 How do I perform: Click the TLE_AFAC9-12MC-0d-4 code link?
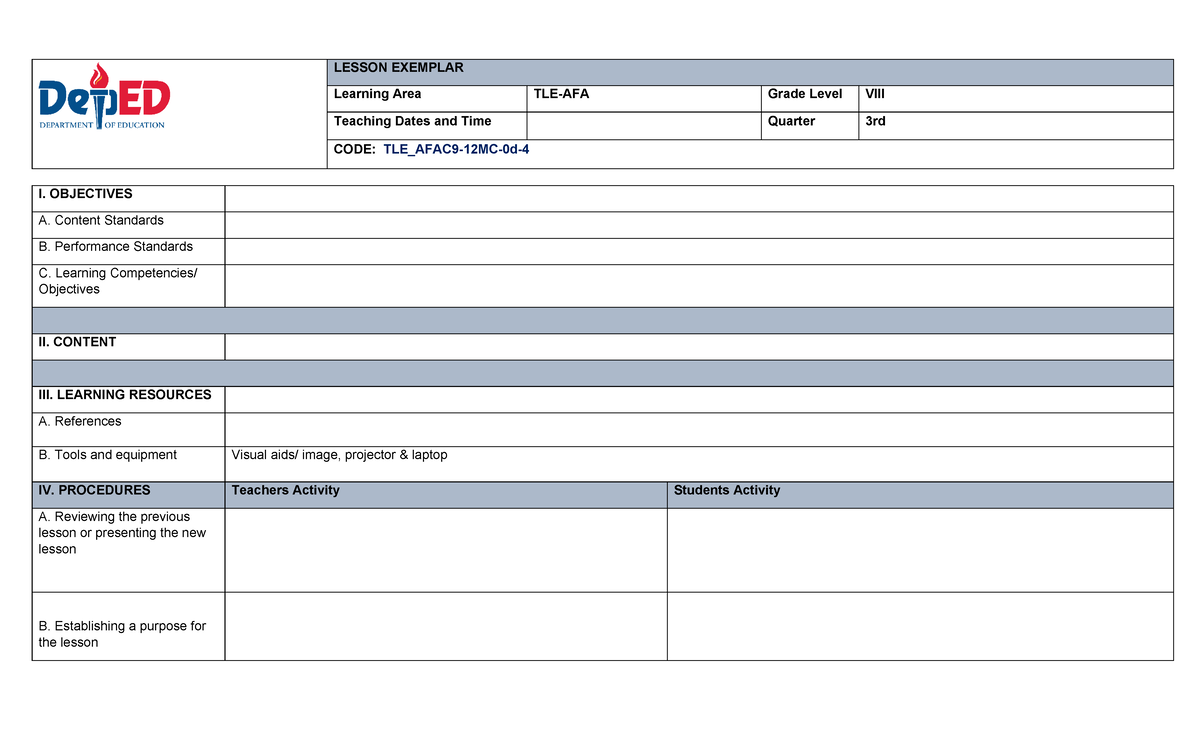(x=455, y=149)
